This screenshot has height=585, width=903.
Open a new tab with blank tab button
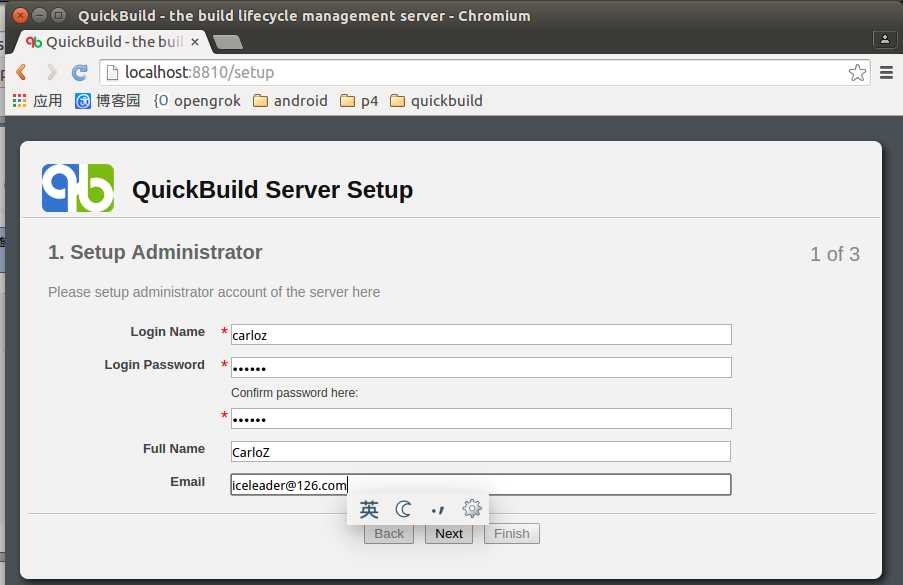[227, 42]
